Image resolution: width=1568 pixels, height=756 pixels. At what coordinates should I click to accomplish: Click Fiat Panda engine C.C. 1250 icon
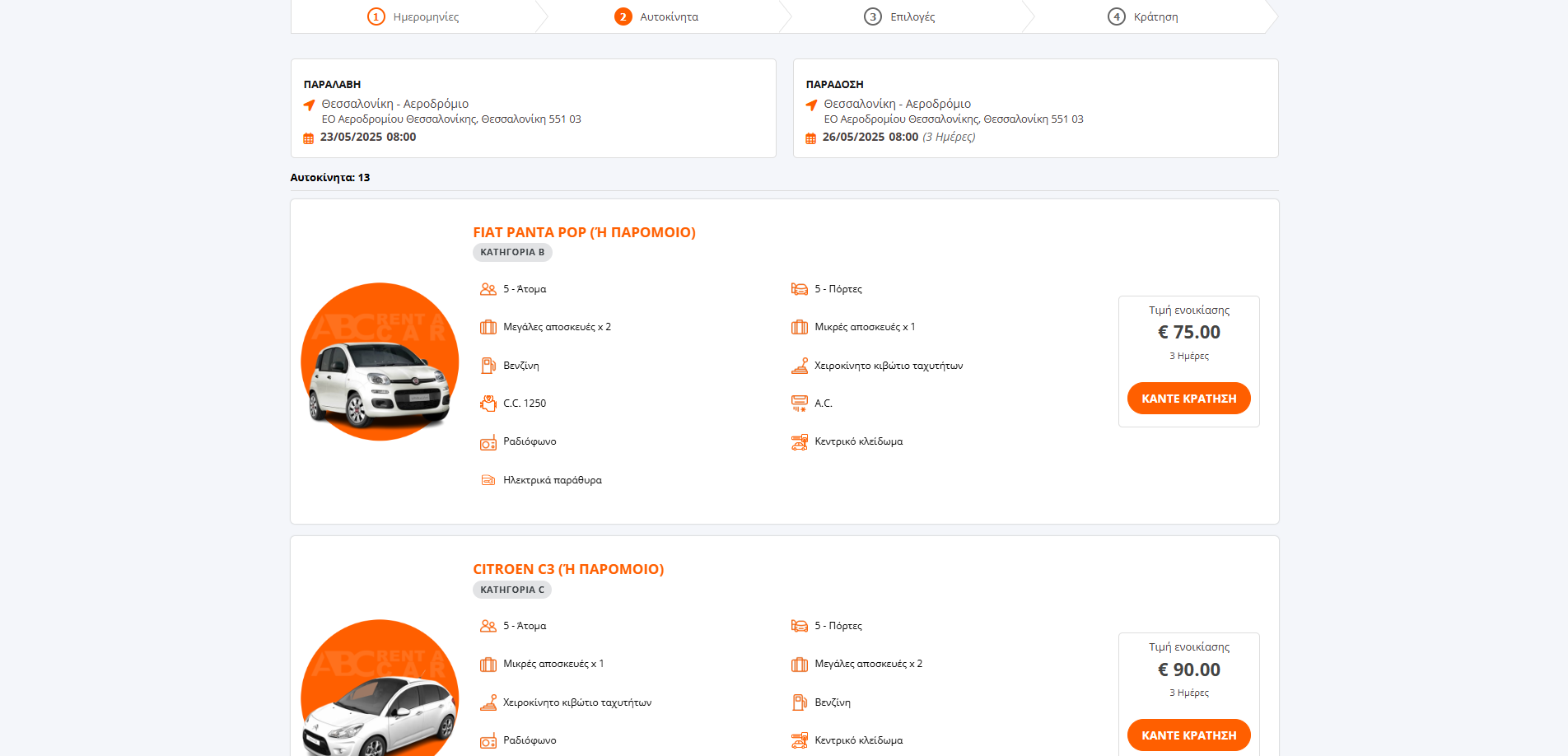click(x=488, y=404)
